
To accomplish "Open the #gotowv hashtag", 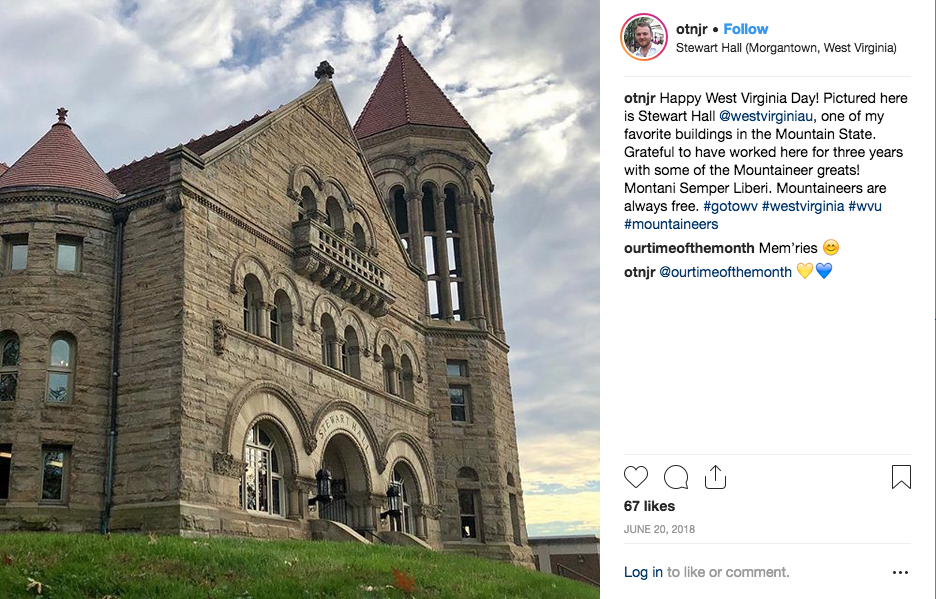I will (x=730, y=206).
